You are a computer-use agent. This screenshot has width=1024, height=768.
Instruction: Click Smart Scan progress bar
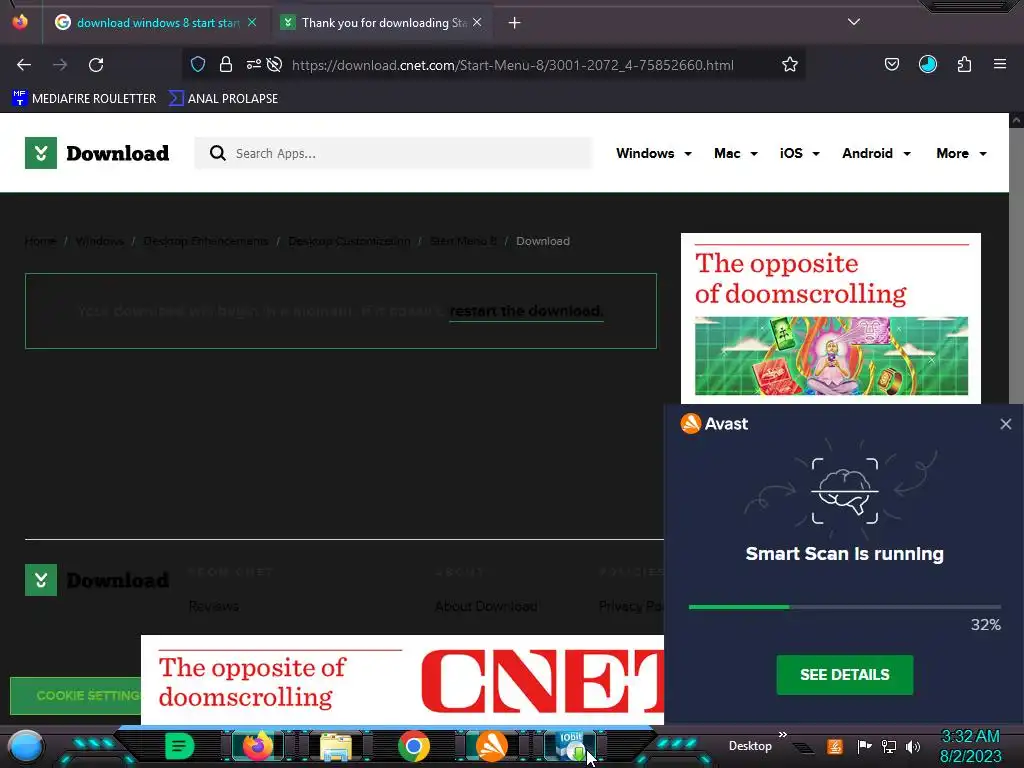[844, 607]
